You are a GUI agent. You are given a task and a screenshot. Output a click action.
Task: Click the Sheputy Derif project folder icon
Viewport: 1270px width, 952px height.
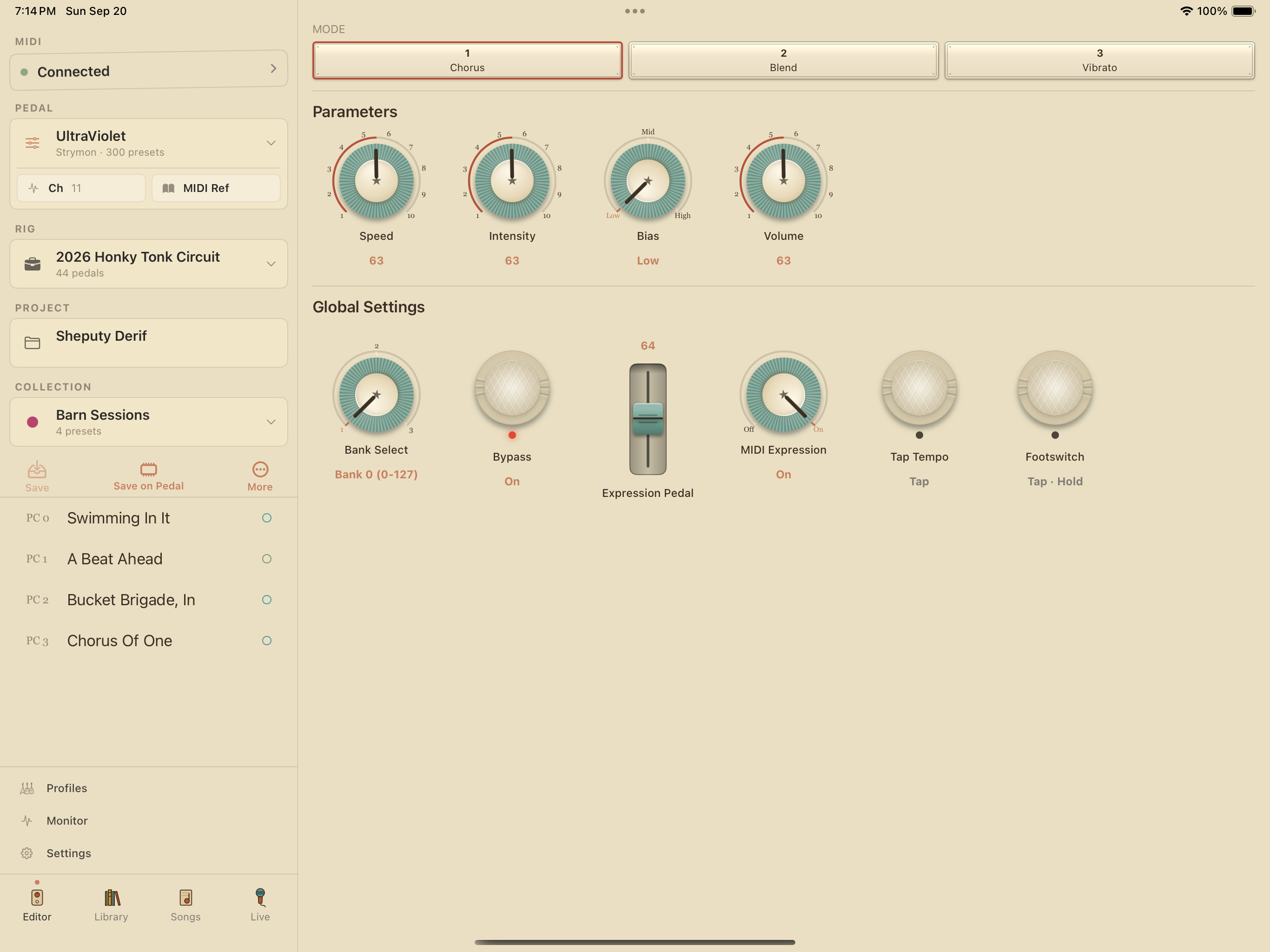click(x=33, y=343)
